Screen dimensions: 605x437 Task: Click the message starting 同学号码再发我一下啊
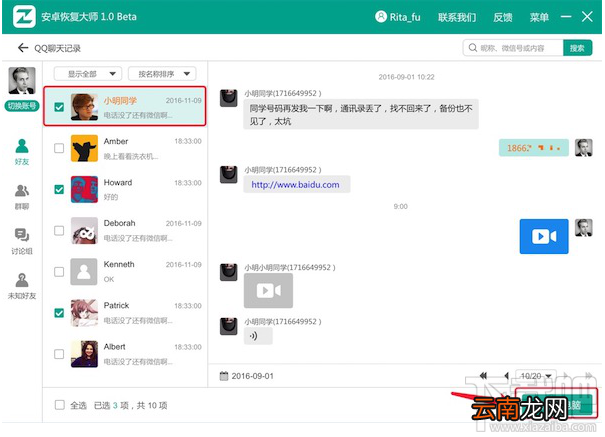pos(361,115)
